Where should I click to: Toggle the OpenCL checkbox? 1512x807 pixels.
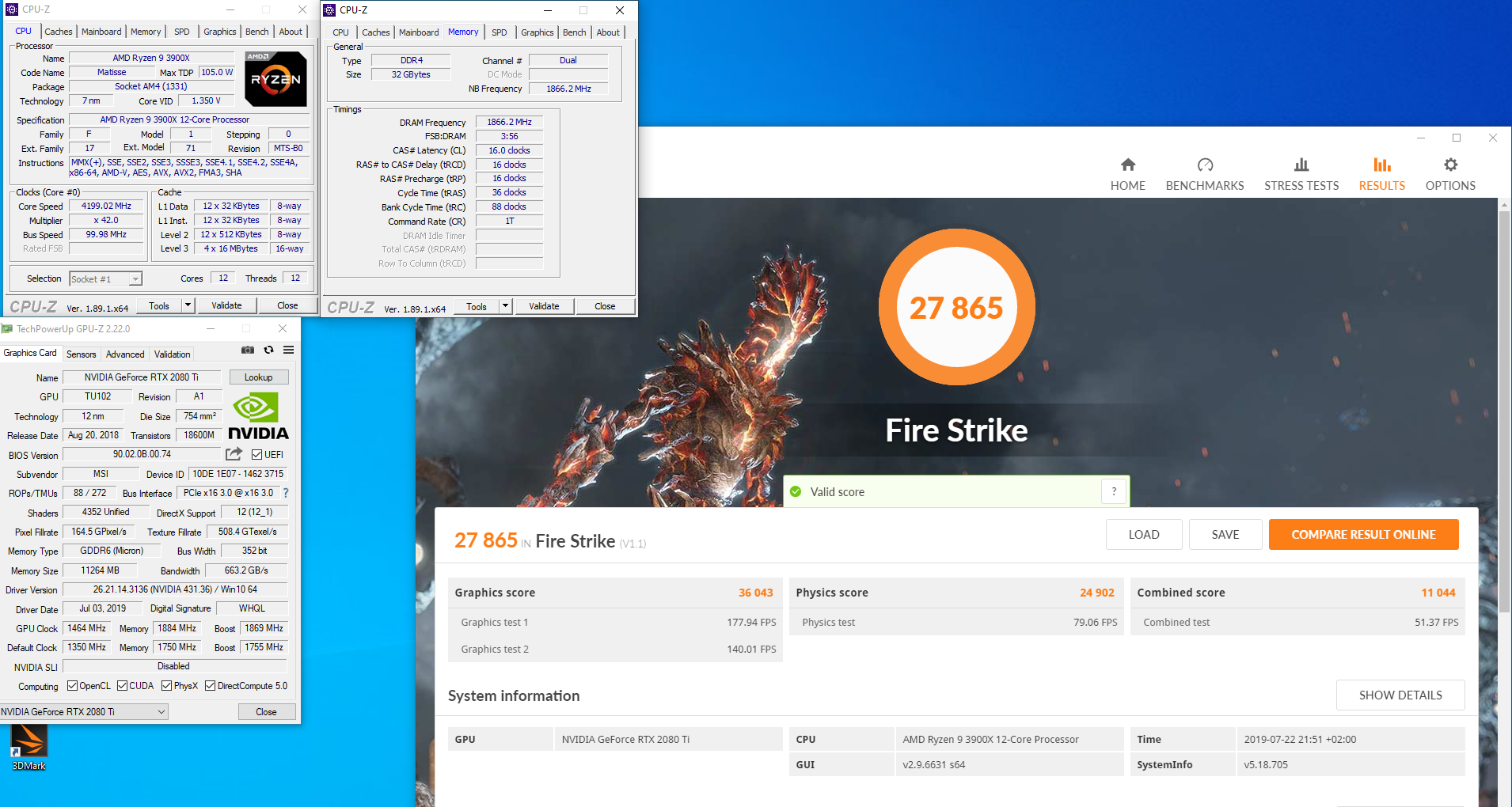[72, 686]
